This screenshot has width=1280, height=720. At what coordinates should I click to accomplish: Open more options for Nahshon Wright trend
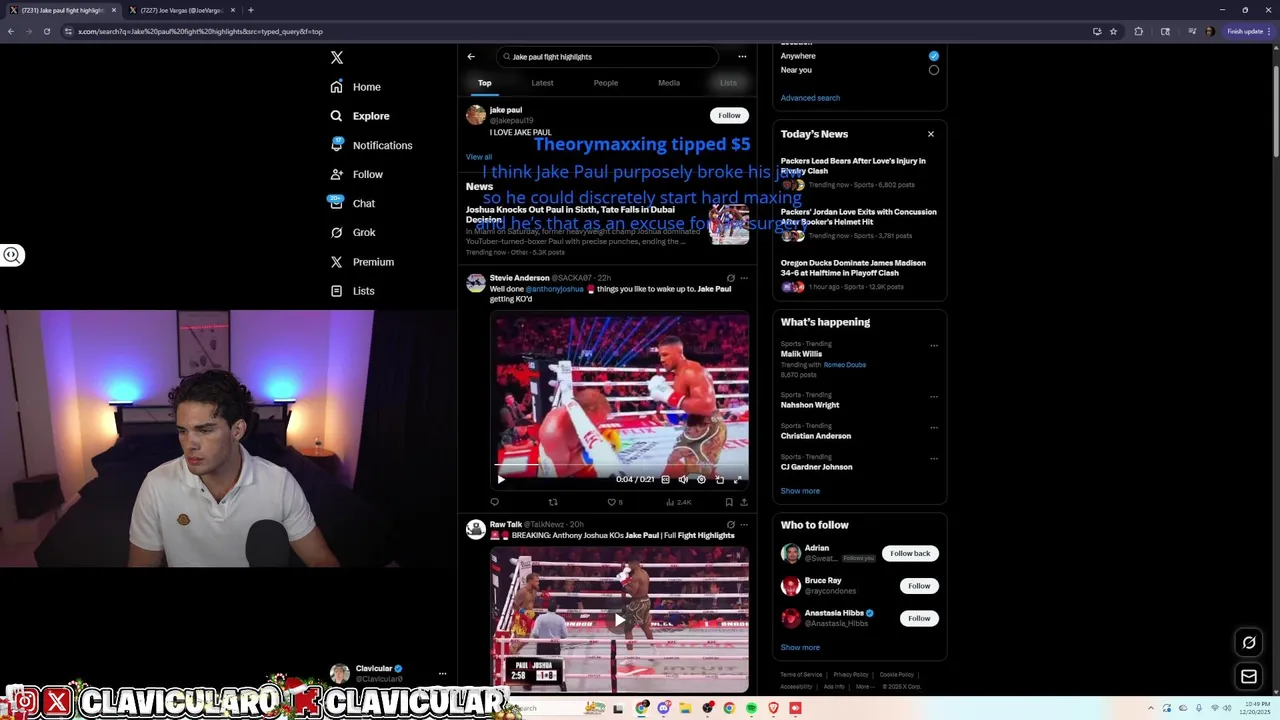934,397
